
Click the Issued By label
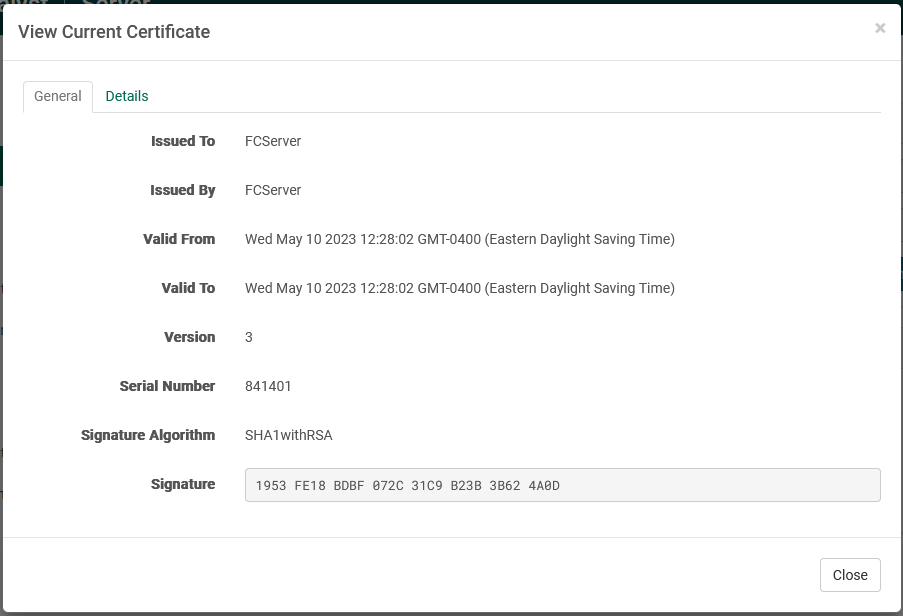(183, 190)
